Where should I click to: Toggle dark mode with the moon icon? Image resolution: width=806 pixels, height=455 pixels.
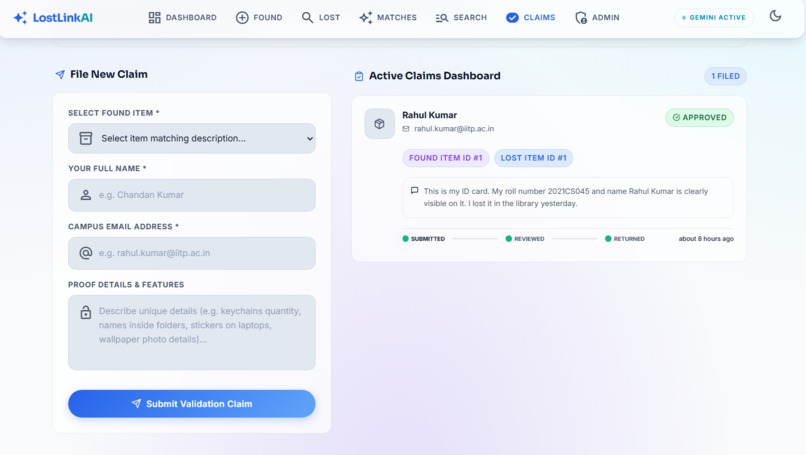(x=775, y=16)
